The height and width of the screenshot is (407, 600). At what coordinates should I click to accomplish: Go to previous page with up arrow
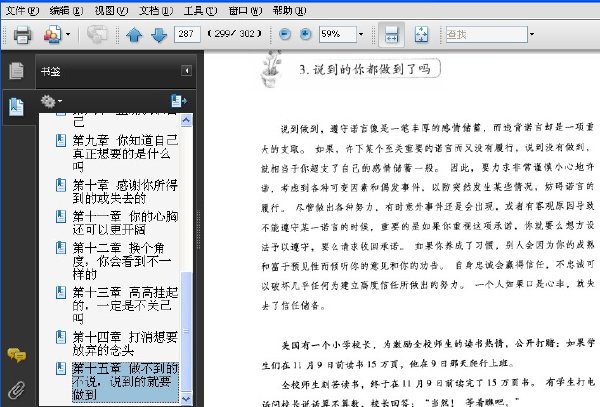pyautogui.click(x=134, y=35)
